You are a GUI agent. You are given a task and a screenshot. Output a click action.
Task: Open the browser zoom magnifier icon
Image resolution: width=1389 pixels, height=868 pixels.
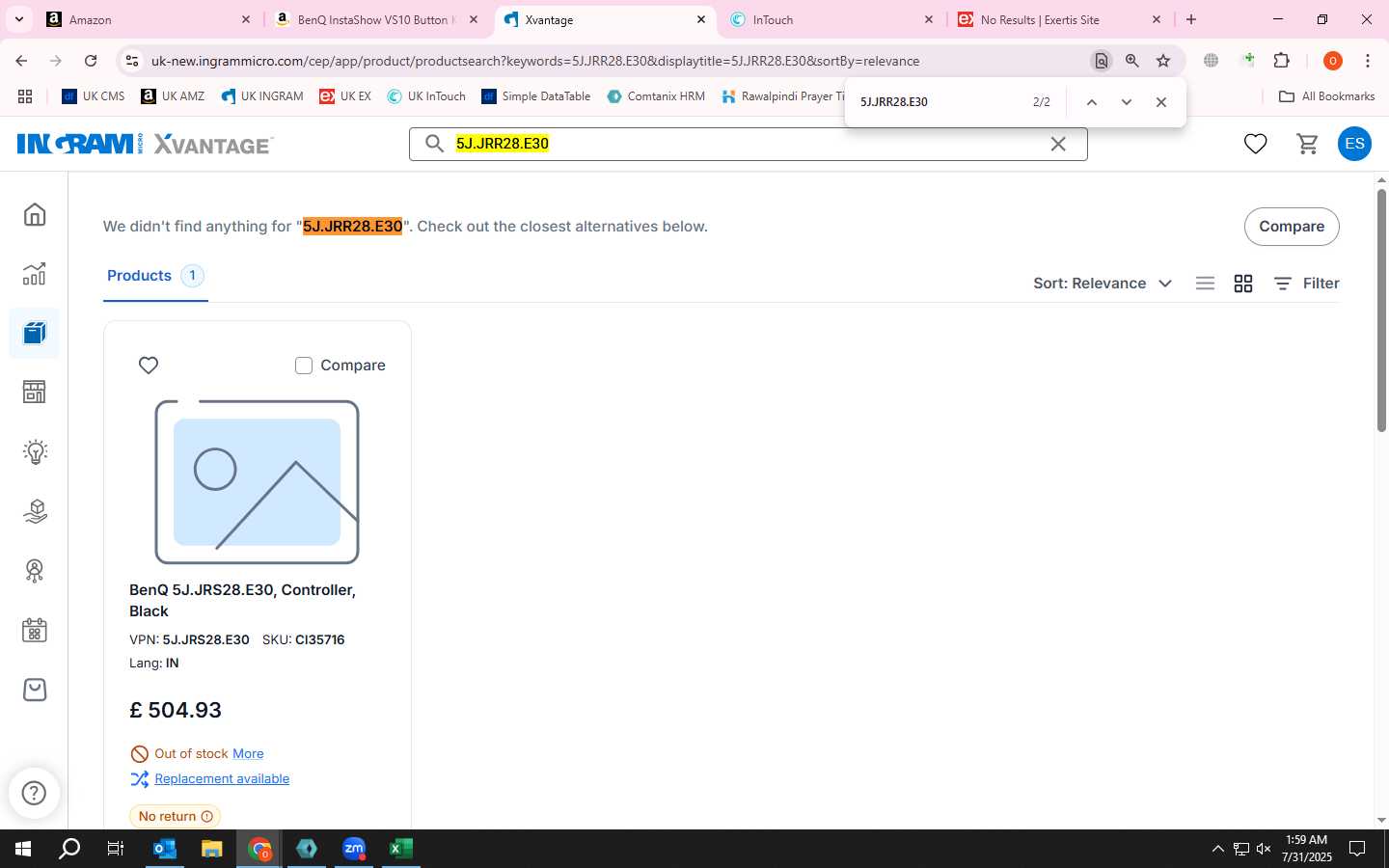click(1132, 61)
